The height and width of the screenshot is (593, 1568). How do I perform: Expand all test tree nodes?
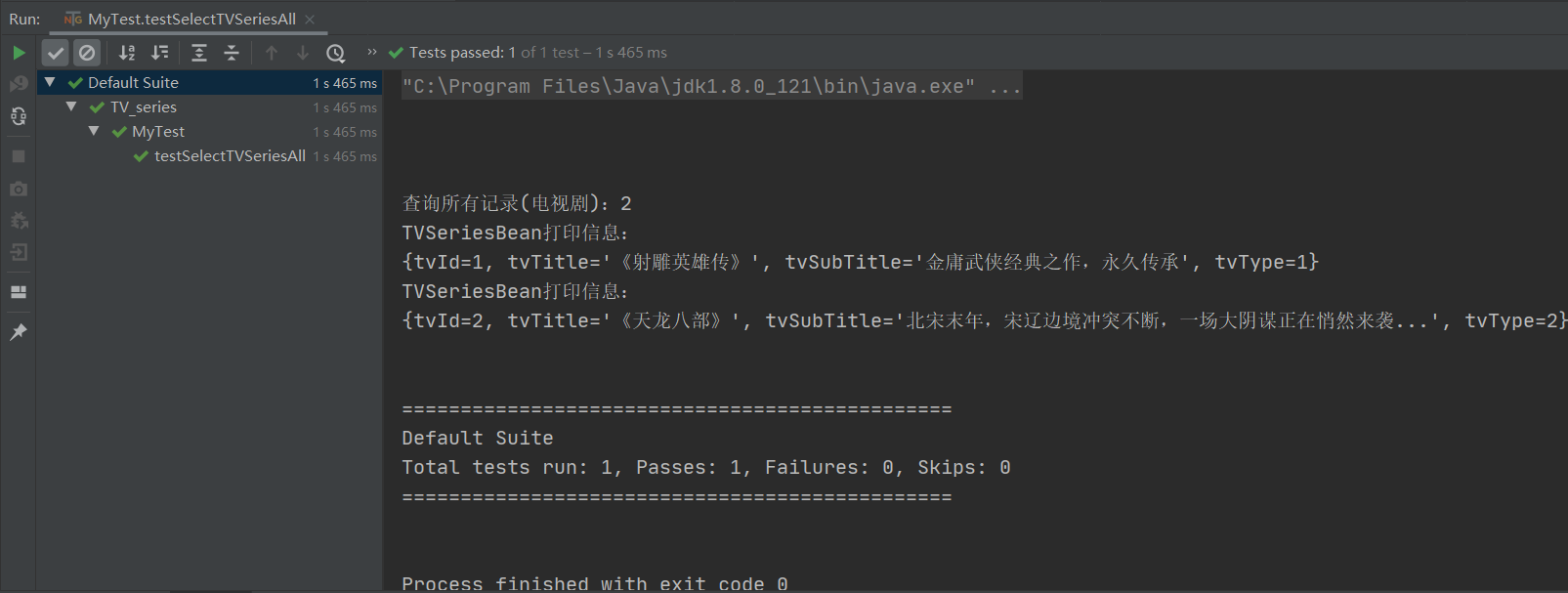pos(199,53)
